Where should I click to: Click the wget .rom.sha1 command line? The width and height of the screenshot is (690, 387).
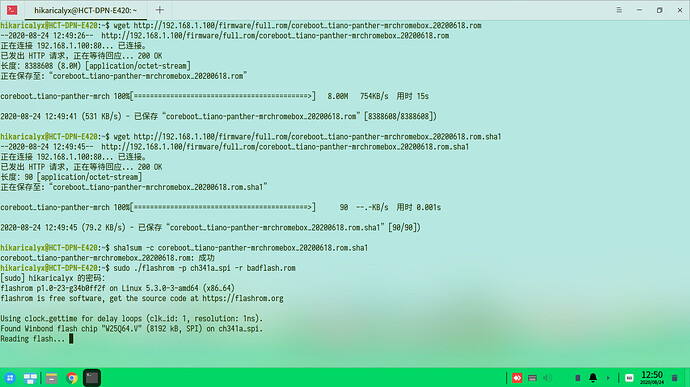[x=251, y=137]
